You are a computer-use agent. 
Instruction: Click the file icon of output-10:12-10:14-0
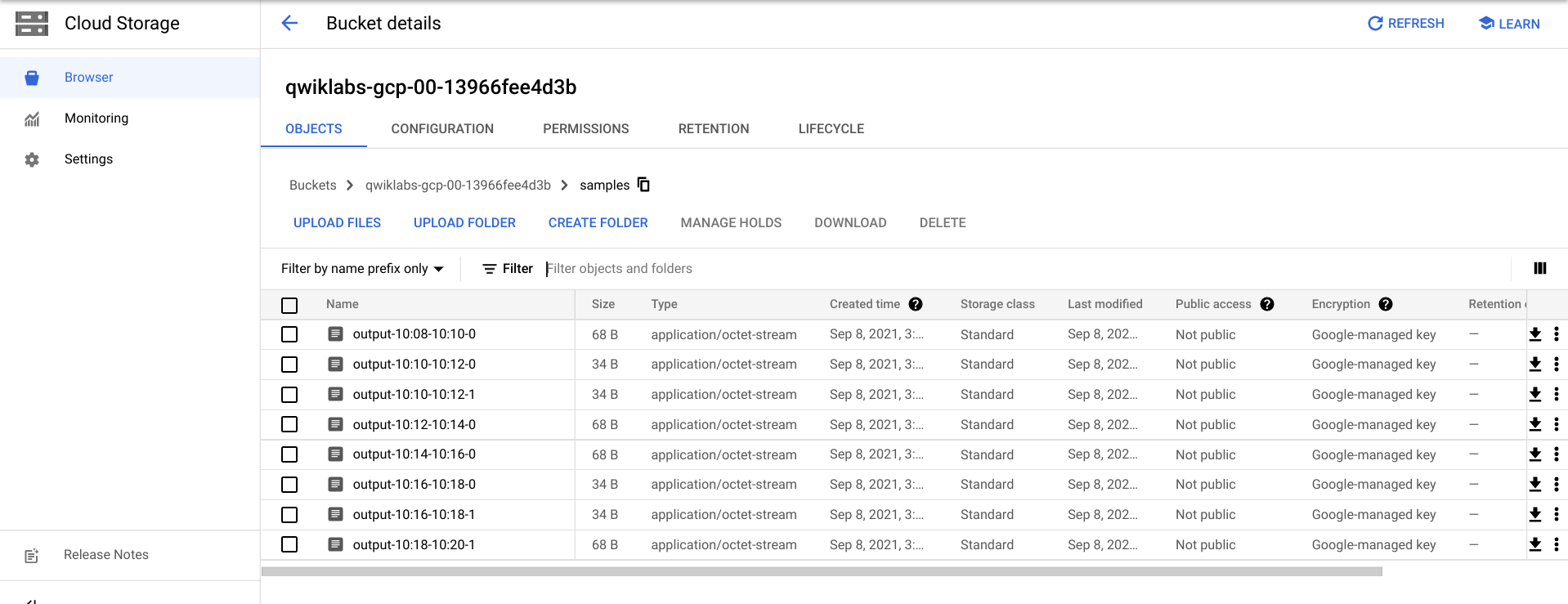click(335, 424)
